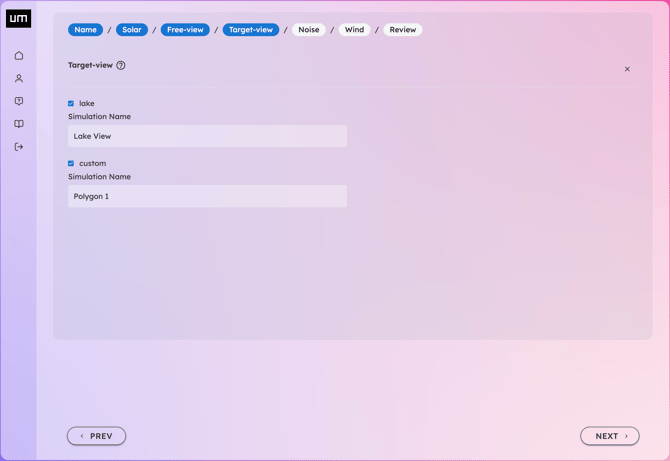This screenshot has width=670, height=461.
Task: Uncheck the lake checkbox
Action: 71,103
